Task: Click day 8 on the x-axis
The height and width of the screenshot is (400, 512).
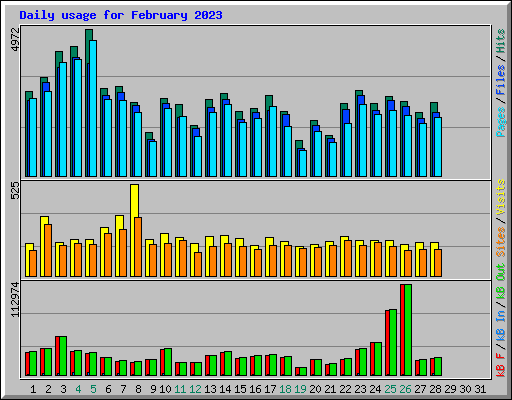Action: coord(138,389)
